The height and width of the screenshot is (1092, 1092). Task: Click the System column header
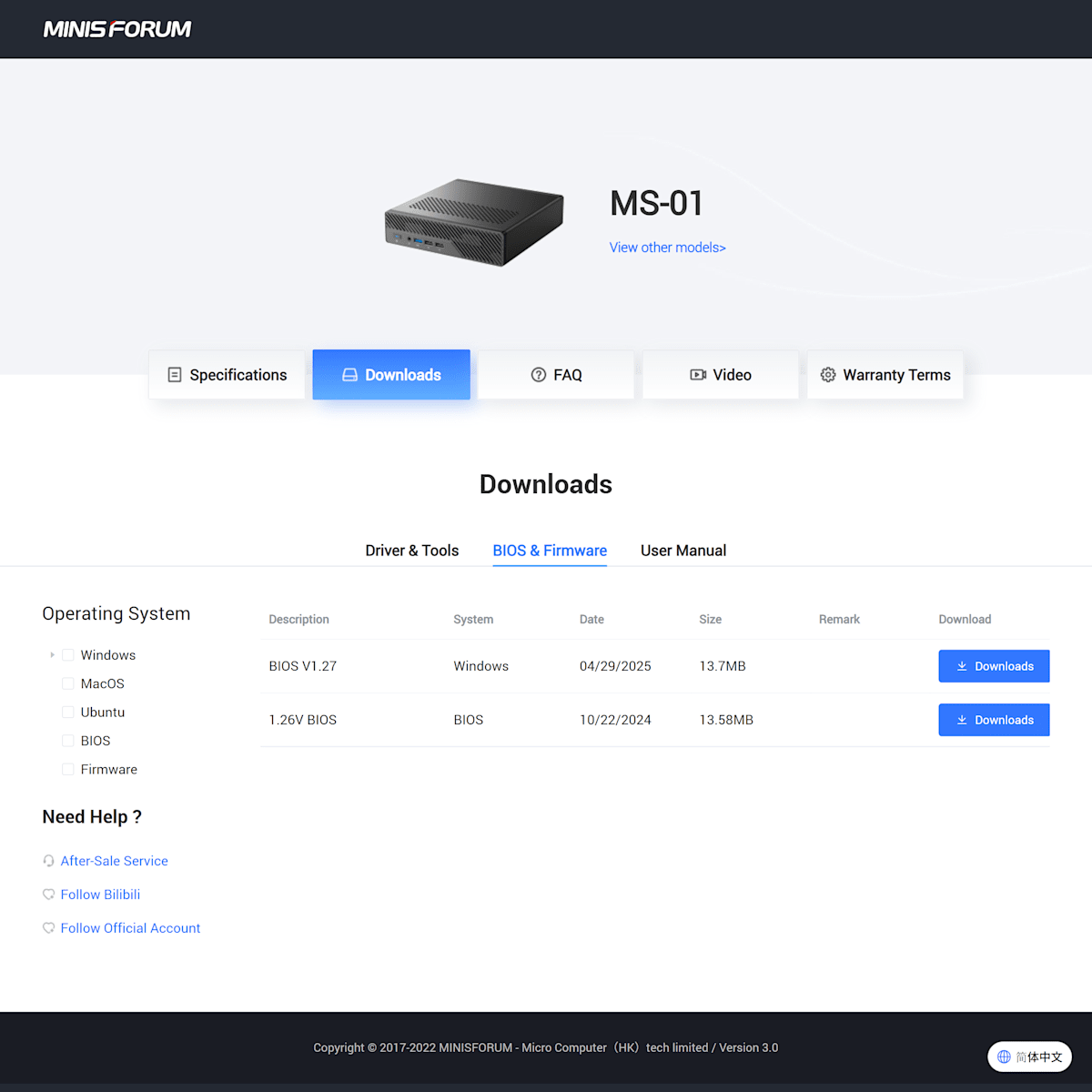coord(473,620)
